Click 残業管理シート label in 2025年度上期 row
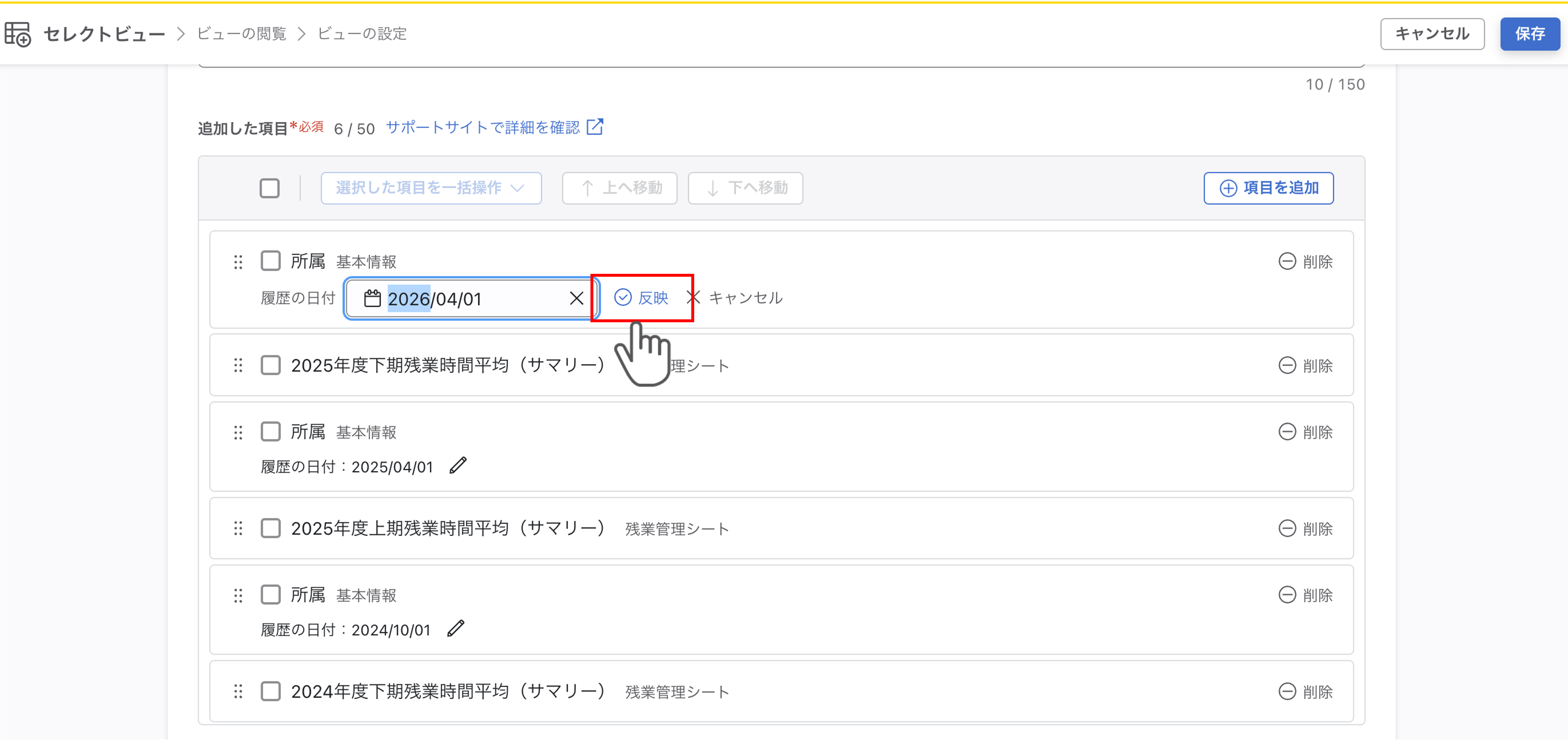Viewport: 1568px width, 741px height. click(x=677, y=529)
